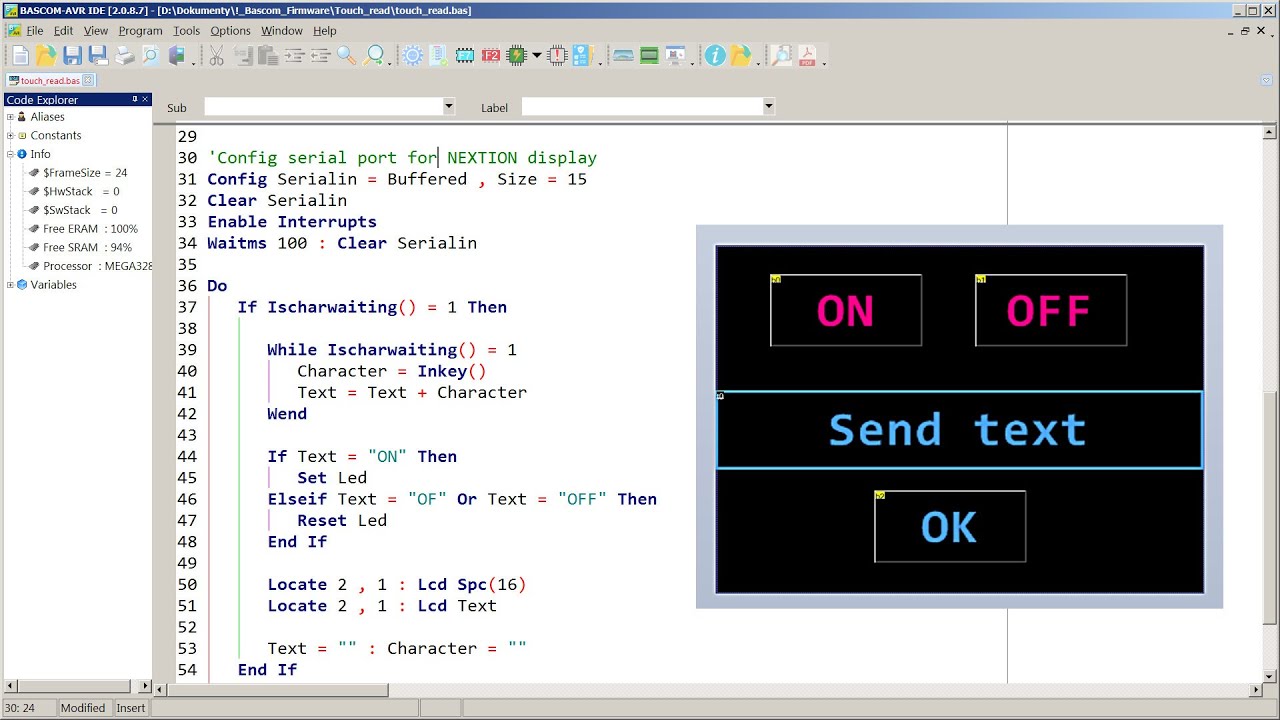Create a new file via toolbar

21,56
